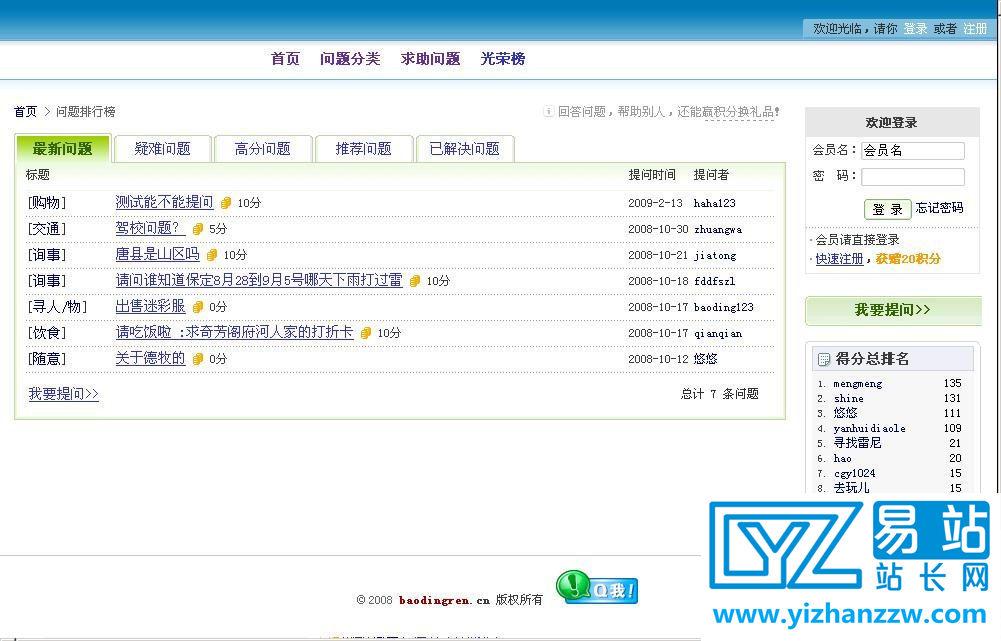The height and width of the screenshot is (641, 1001).
Task: Click the 快速注册 link
Action: pyautogui.click(x=839, y=259)
